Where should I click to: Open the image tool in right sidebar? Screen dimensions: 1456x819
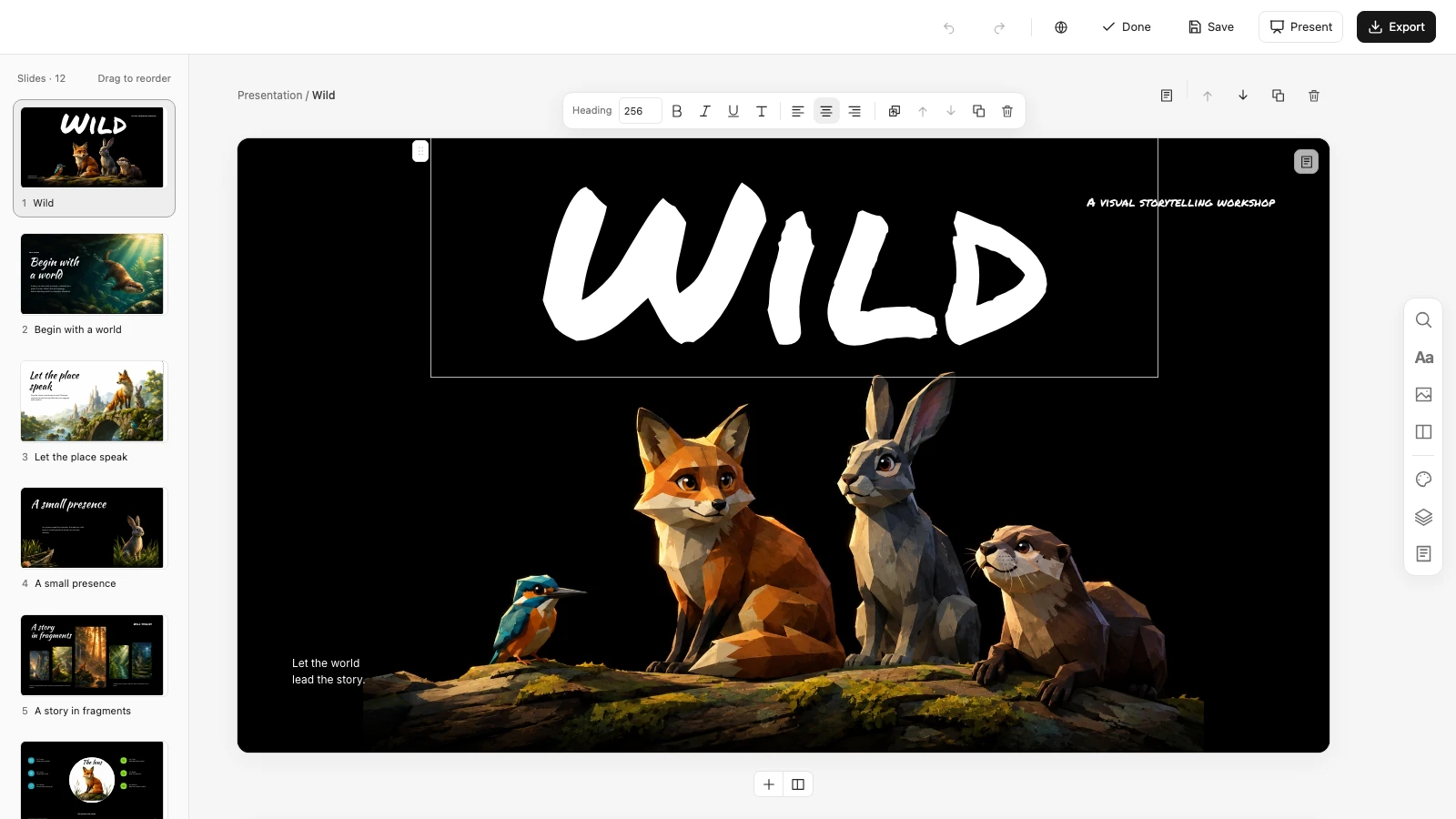click(1424, 395)
